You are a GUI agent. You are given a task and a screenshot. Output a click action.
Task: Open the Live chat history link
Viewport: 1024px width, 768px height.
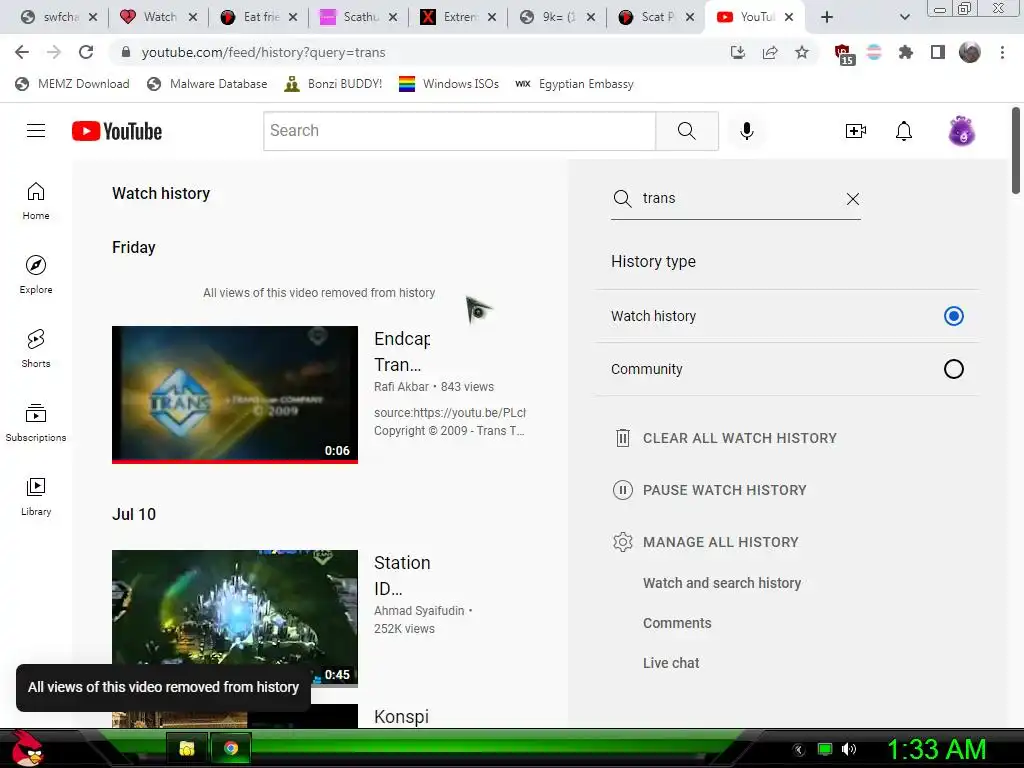(671, 663)
